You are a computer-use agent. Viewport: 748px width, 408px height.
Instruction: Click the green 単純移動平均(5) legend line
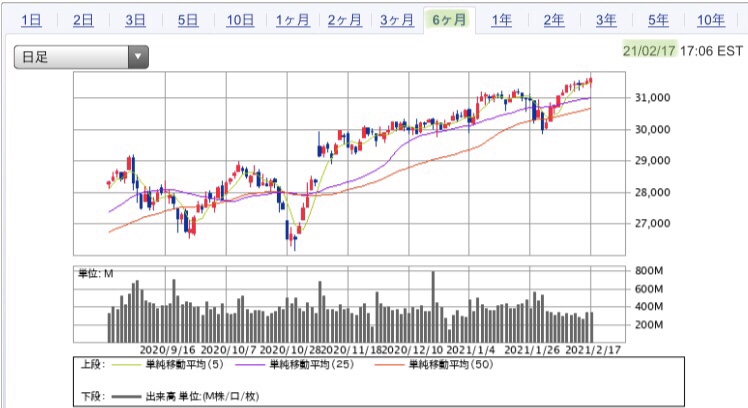click(x=126, y=365)
